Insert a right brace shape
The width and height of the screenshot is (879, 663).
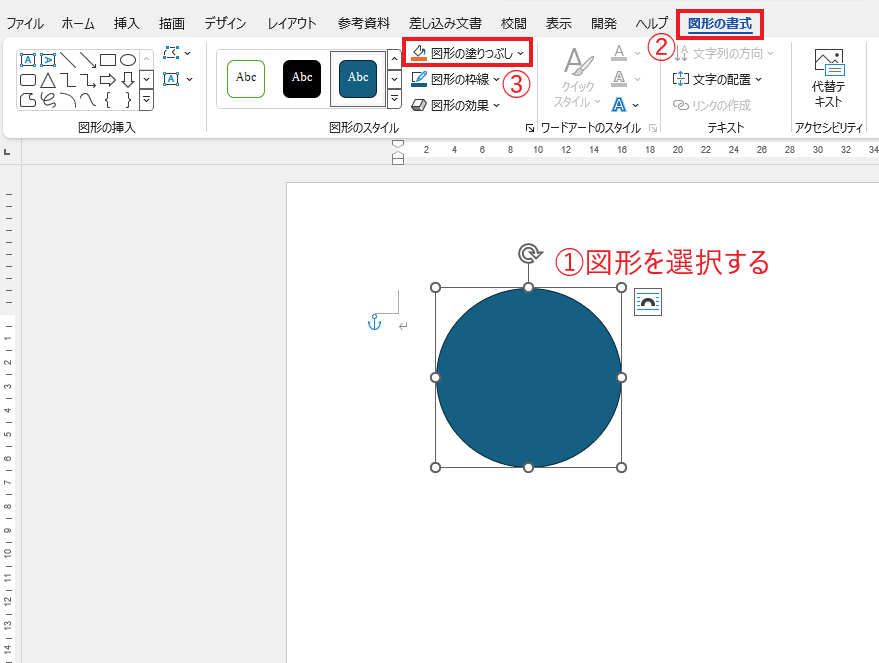click(x=128, y=100)
